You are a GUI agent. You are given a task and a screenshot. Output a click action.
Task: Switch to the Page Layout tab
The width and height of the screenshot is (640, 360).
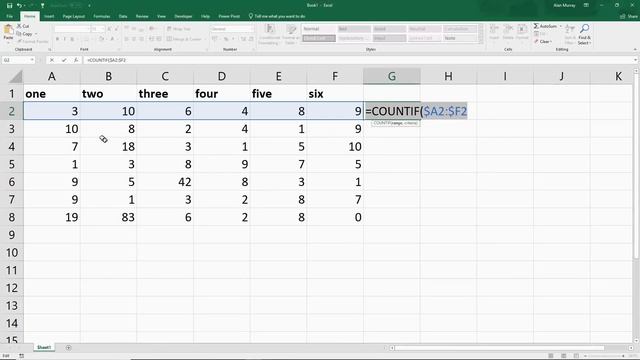coord(73,16)
